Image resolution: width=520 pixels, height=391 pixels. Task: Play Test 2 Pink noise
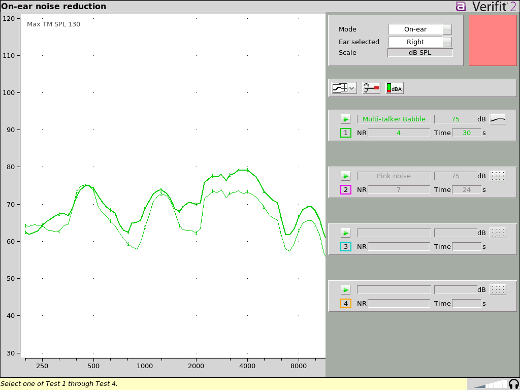pyautogui.click(x=346, y=176)
